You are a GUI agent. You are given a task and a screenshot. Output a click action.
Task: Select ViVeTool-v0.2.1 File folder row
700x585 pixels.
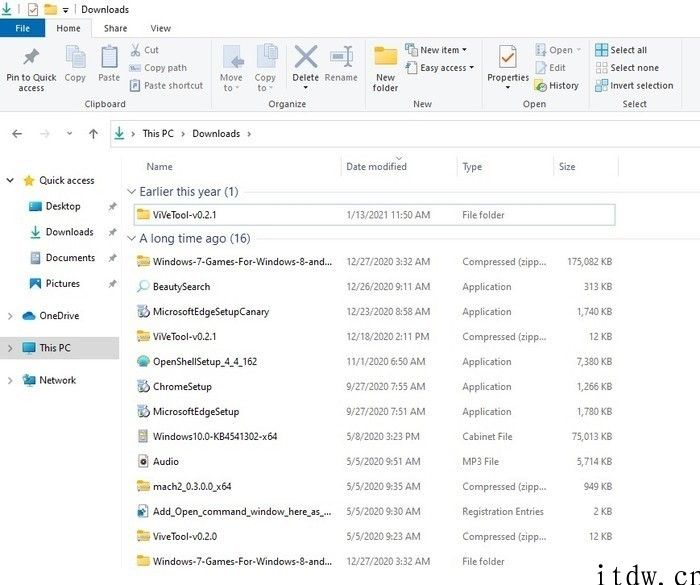[375, 215]
